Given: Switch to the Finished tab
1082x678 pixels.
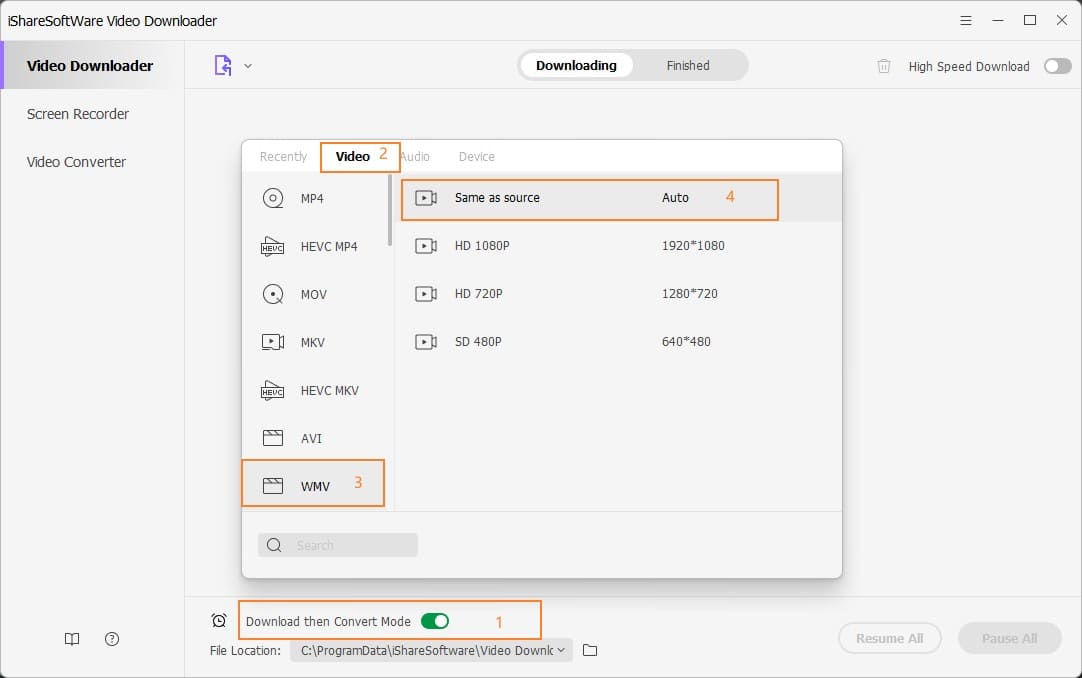Looking at the screenshot, I should coord(688,65).
